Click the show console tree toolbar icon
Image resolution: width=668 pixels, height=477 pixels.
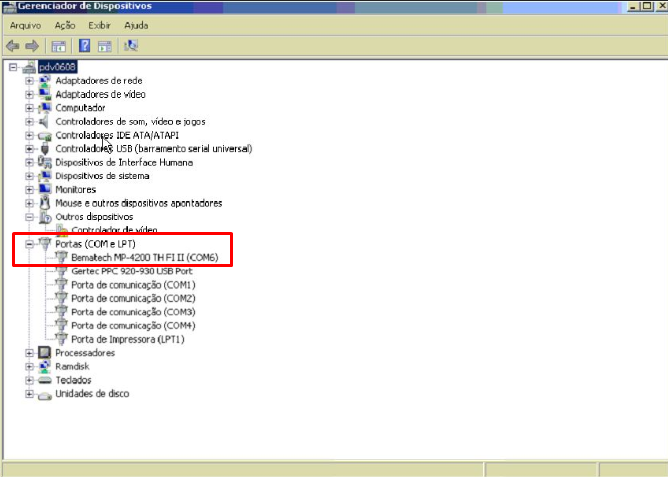click(58, 46)
